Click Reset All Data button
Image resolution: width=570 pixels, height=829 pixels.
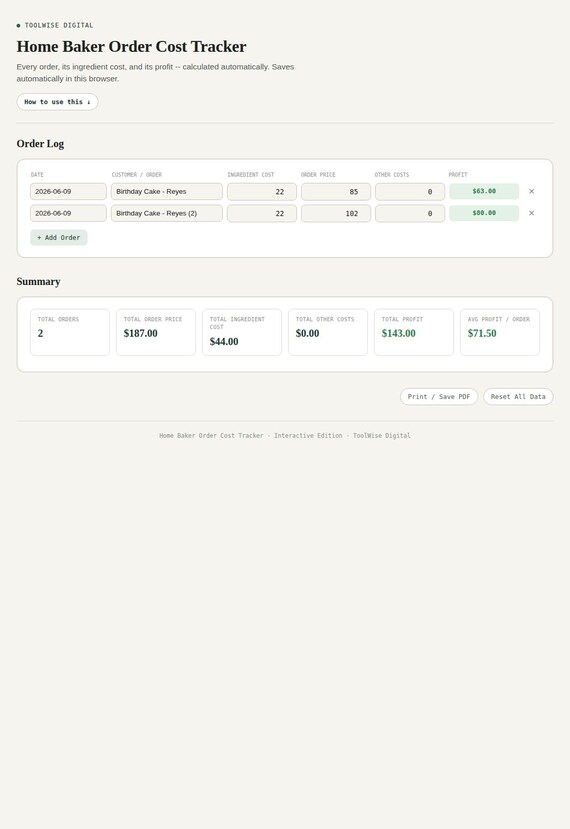click(518, 397)
